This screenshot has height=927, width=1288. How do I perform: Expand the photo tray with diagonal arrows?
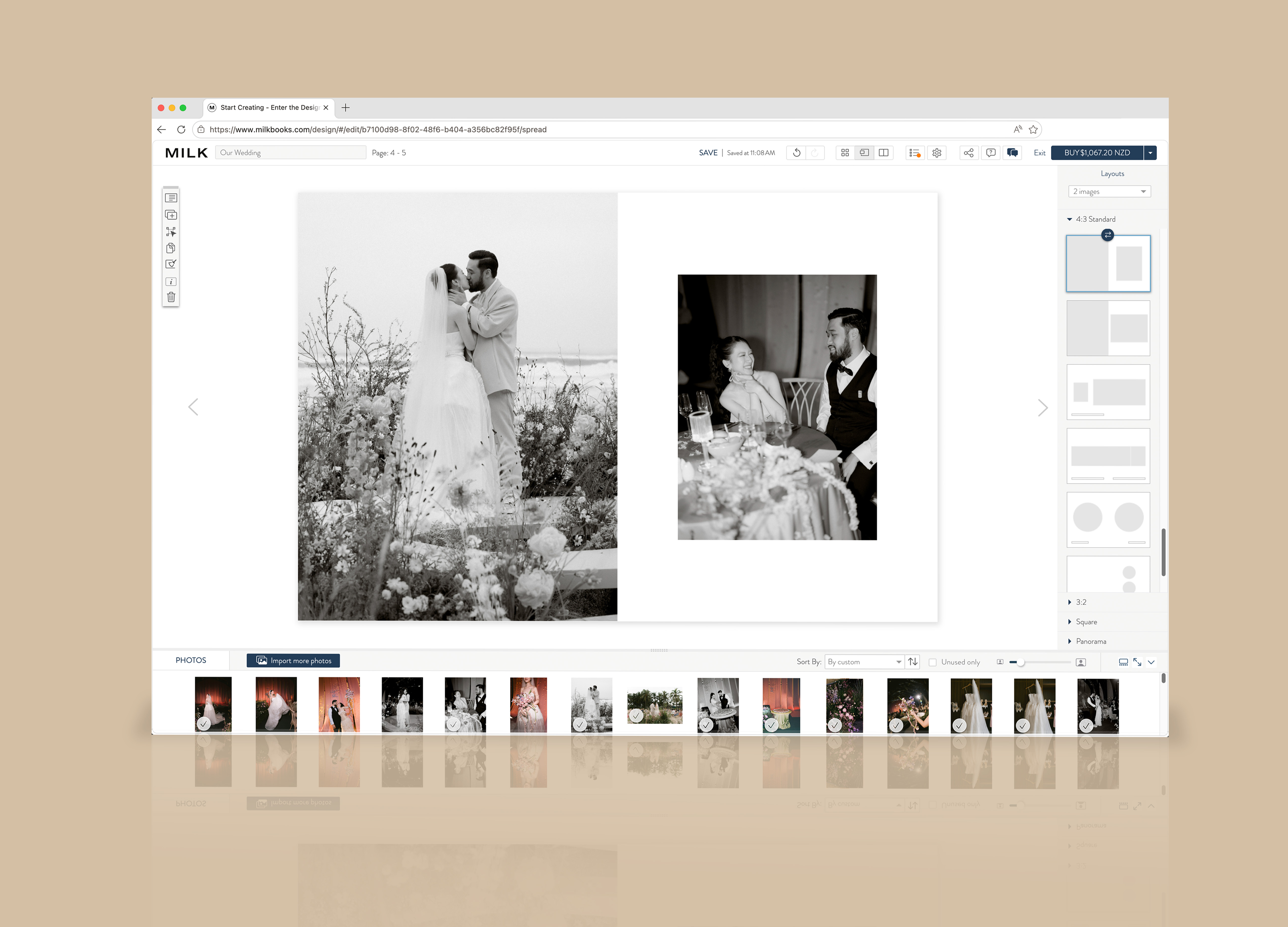1137,662
